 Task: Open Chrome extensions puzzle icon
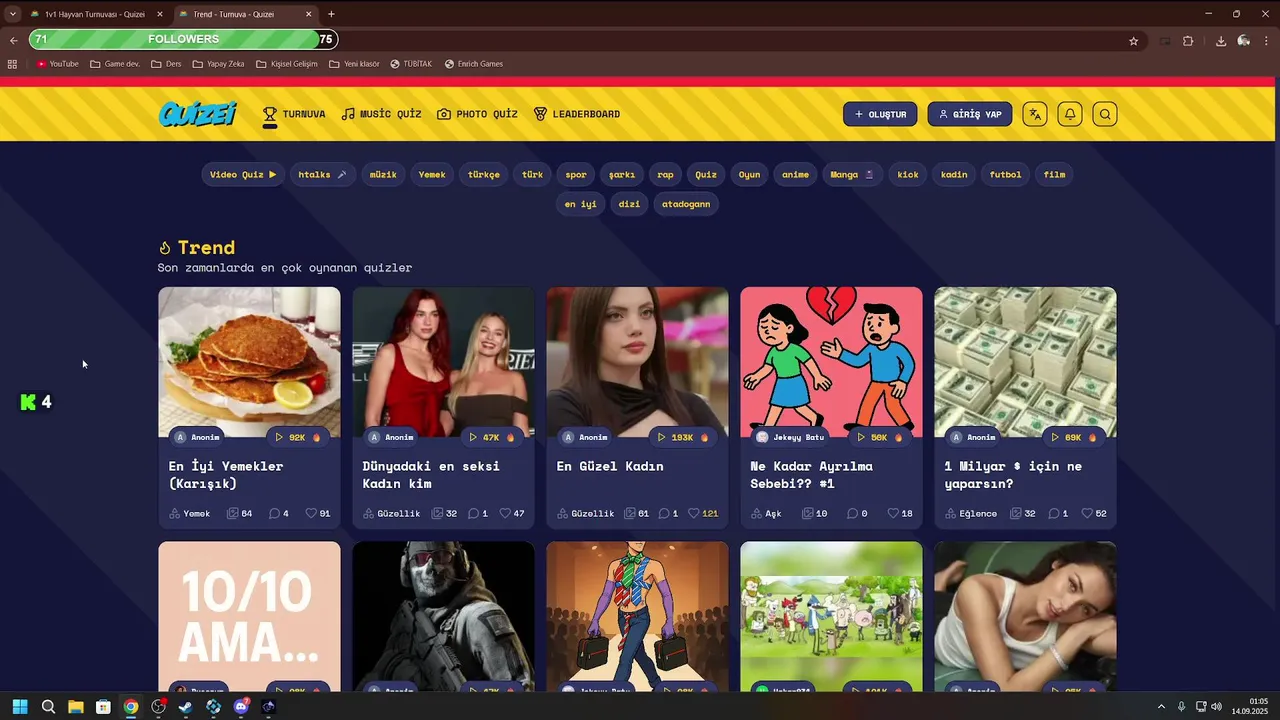pyautogui.click(x=1188, y=41)
